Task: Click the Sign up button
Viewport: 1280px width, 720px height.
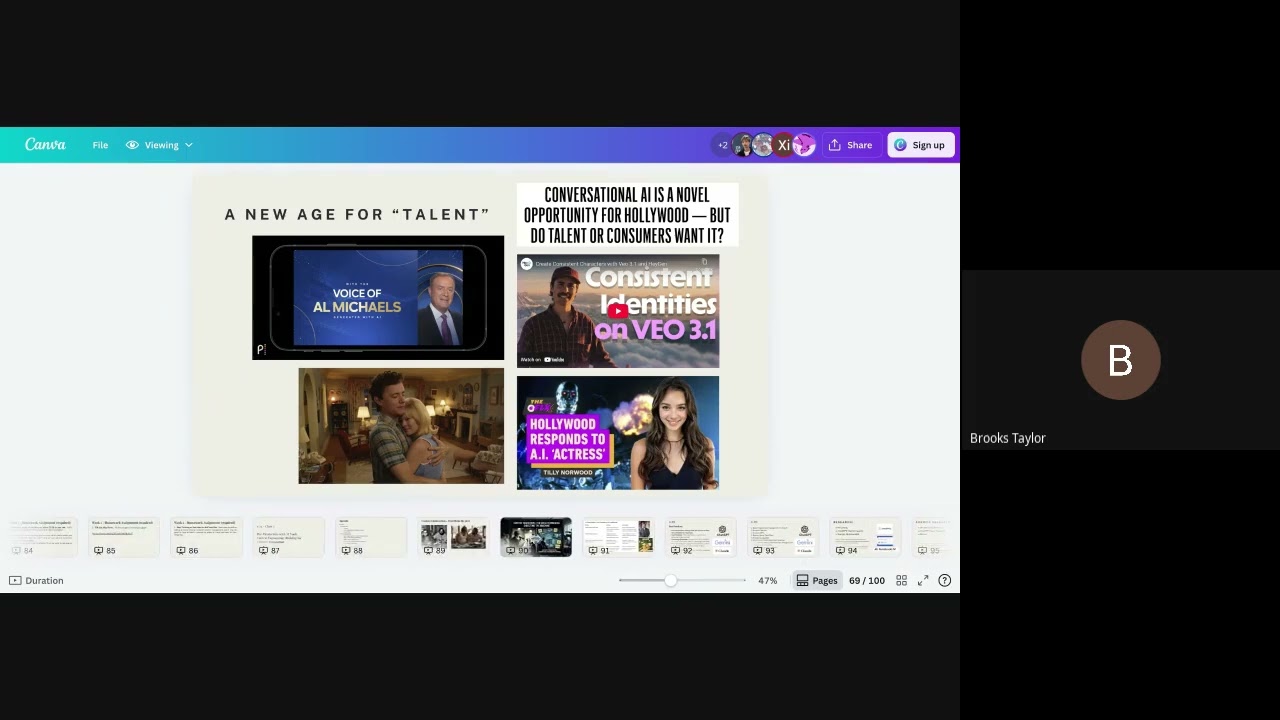Action: [920, 145]
